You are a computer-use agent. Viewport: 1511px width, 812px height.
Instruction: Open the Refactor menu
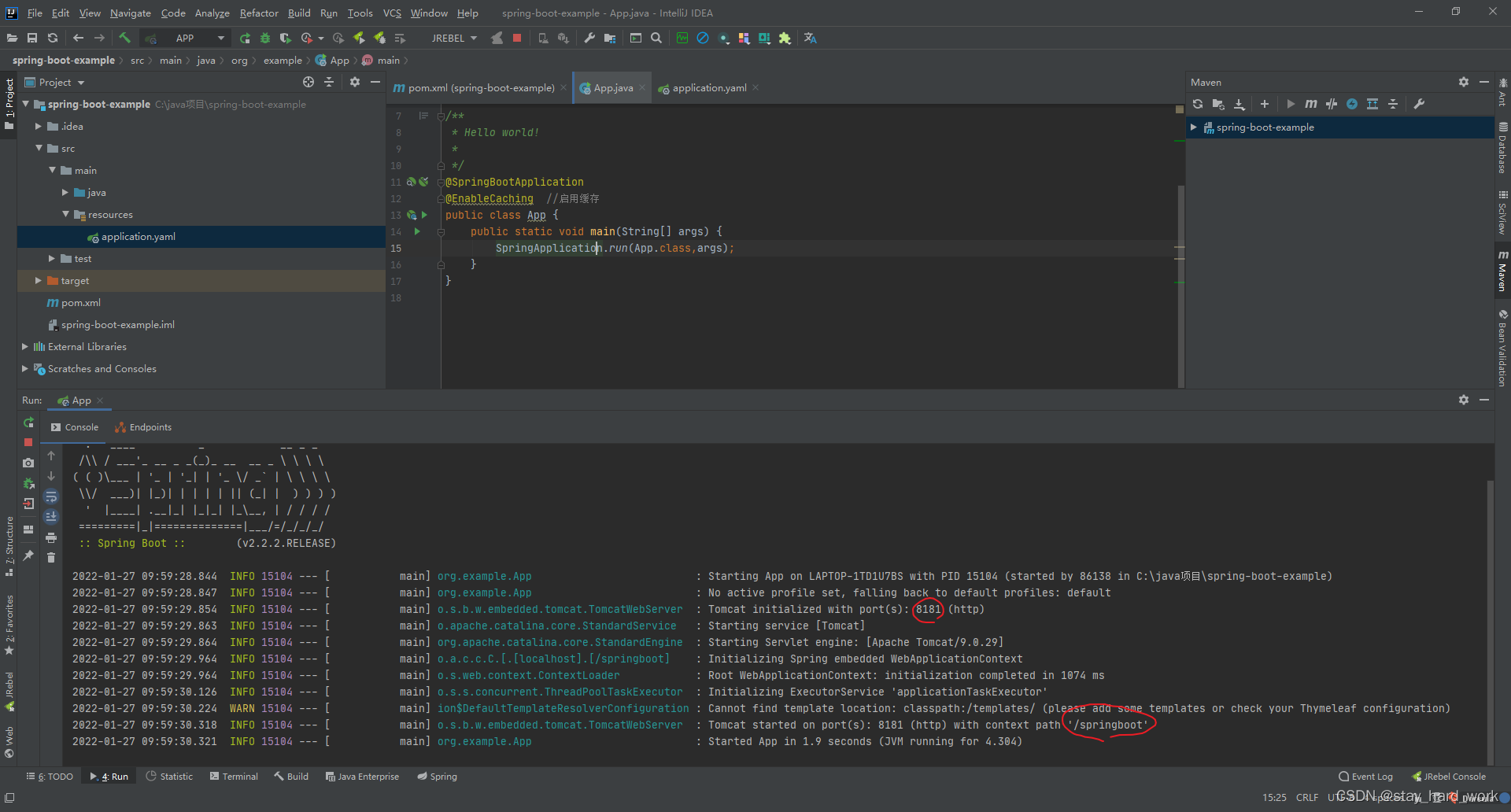pos(259,13)
